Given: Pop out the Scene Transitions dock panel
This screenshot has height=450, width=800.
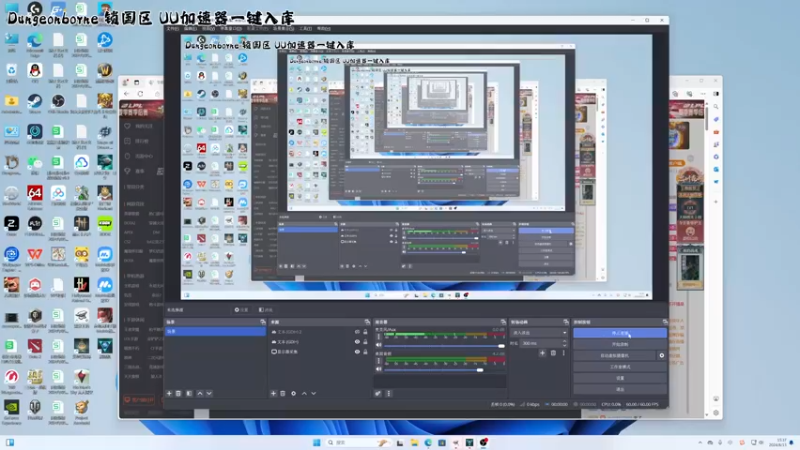Looking at the screenshot, I should pyautogui.click(x=566, y=322).
